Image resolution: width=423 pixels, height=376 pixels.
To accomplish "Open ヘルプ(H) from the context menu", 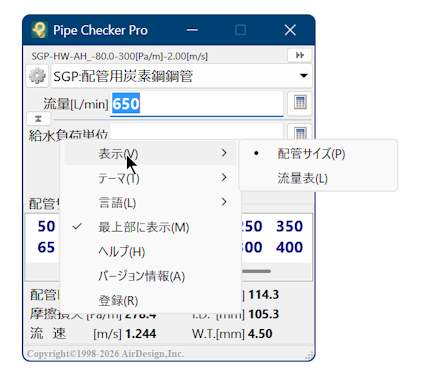I will click(150, 251).
